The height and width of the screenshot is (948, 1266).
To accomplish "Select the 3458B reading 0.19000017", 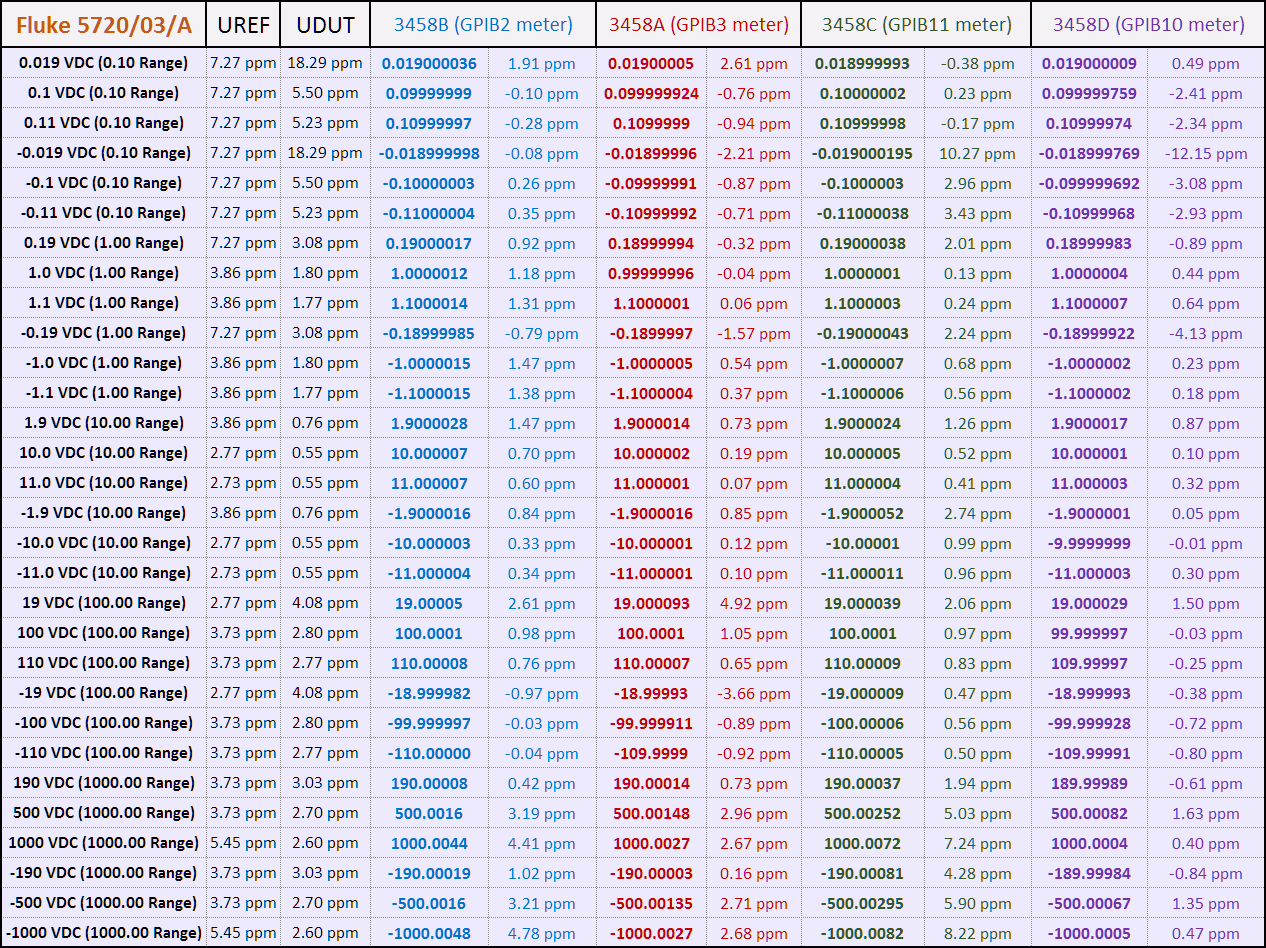I will pyautogui.click(x=430, y=244).
